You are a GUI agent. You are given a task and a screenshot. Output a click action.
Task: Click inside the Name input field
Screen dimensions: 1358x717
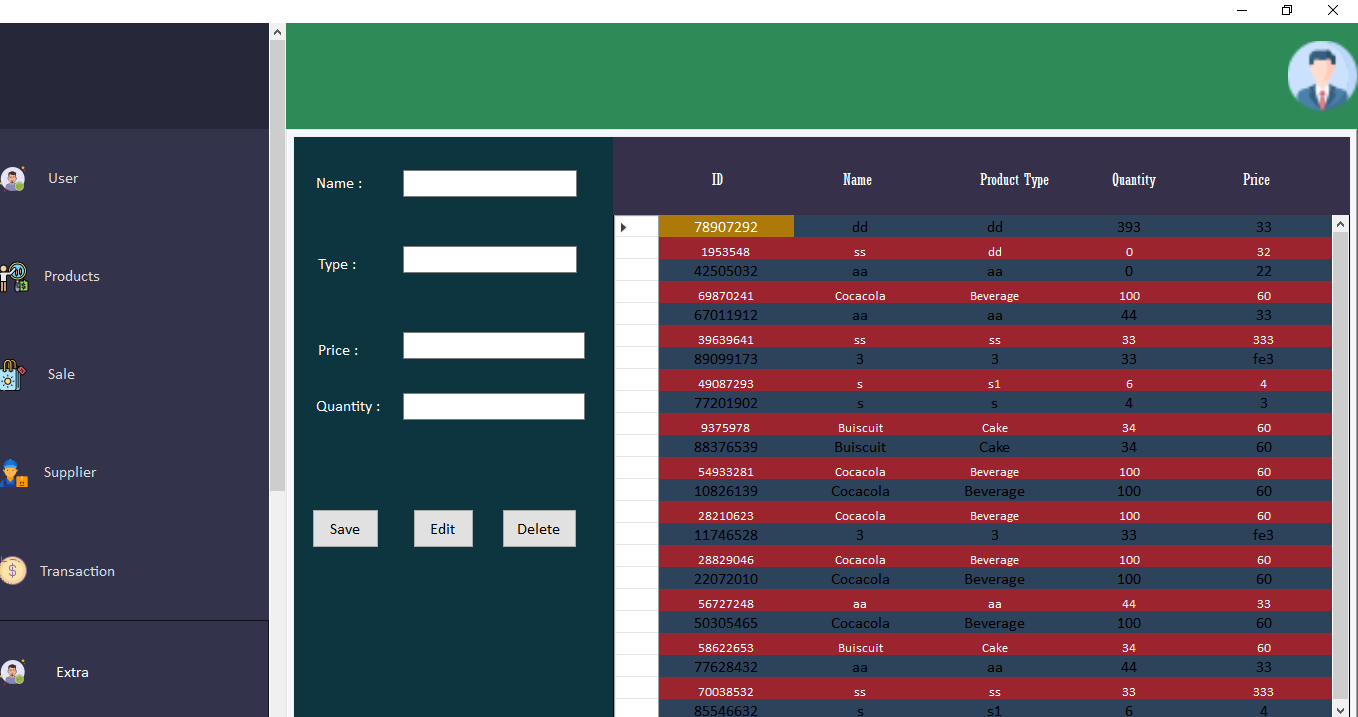[489, 183]
